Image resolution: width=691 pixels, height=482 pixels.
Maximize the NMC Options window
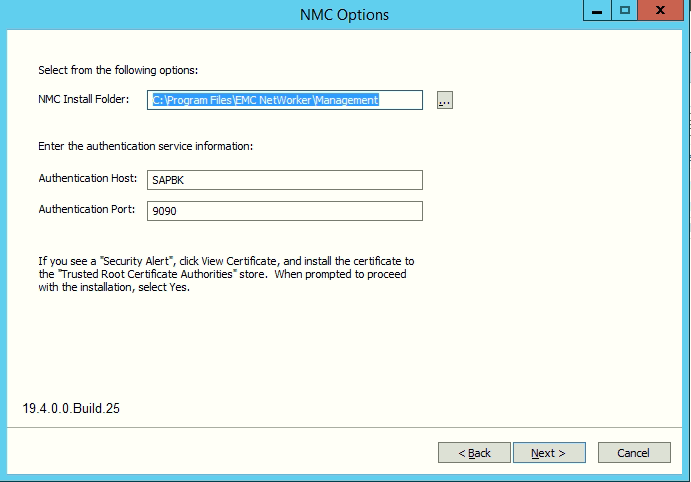pos(625,12)
